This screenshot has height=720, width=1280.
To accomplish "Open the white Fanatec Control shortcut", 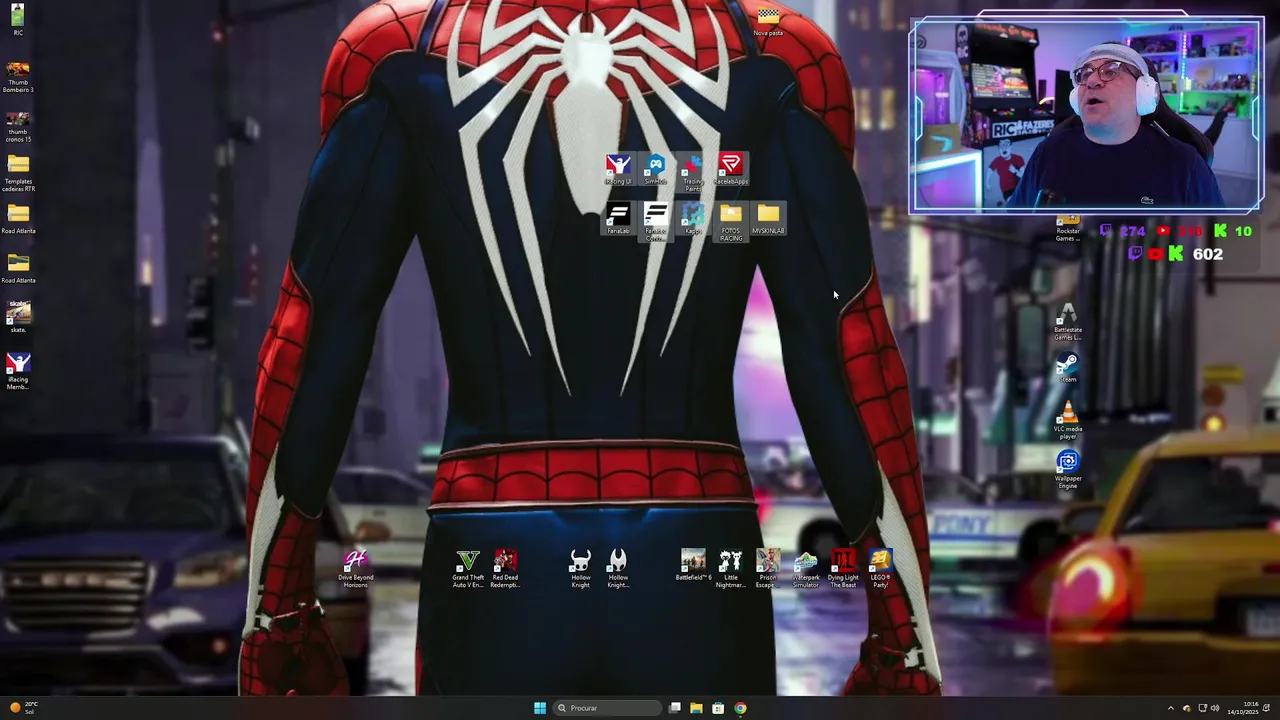I will click(x=655, y=222).
